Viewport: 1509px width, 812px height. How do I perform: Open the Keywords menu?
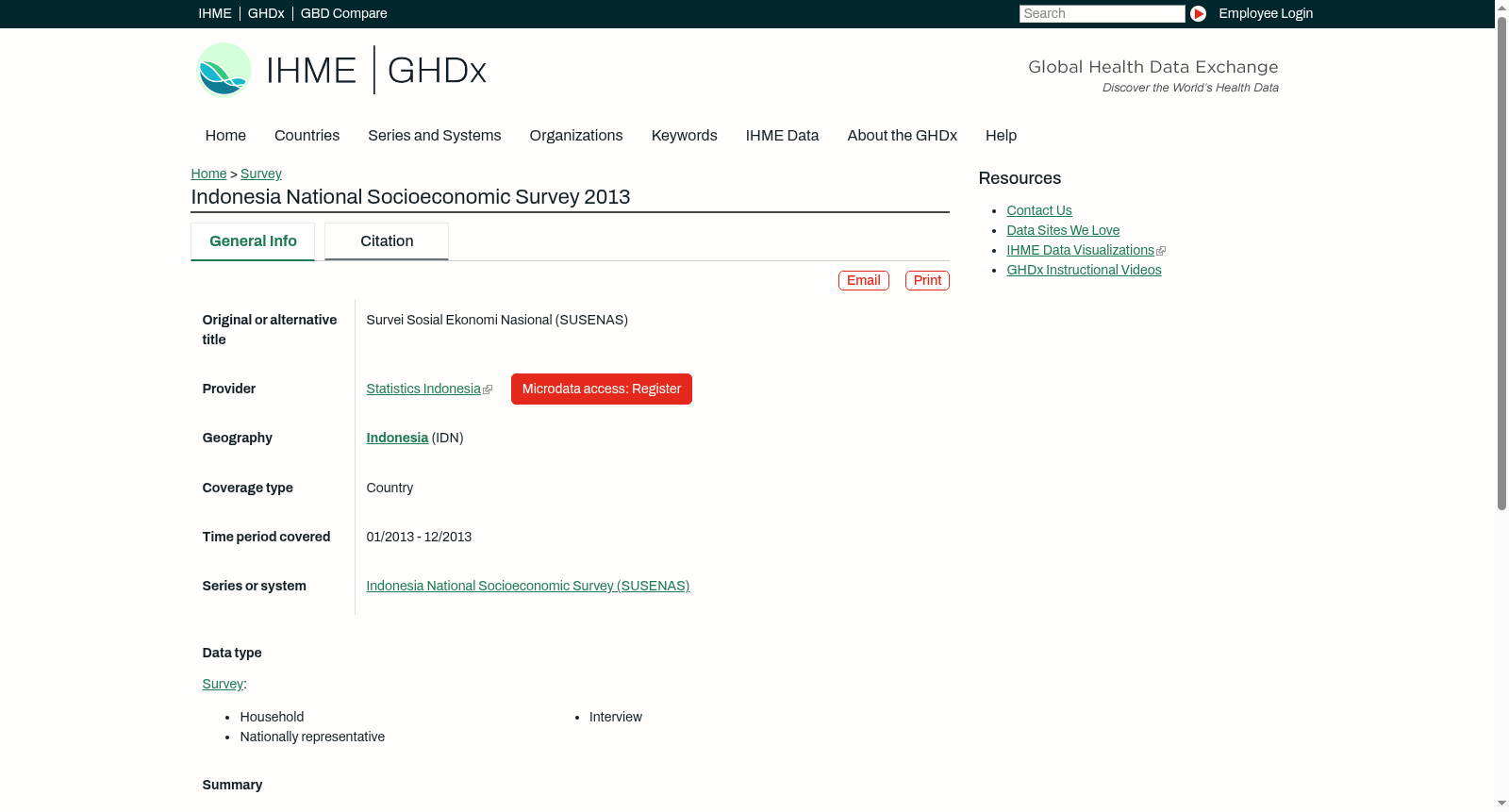(x=685, y=136)
